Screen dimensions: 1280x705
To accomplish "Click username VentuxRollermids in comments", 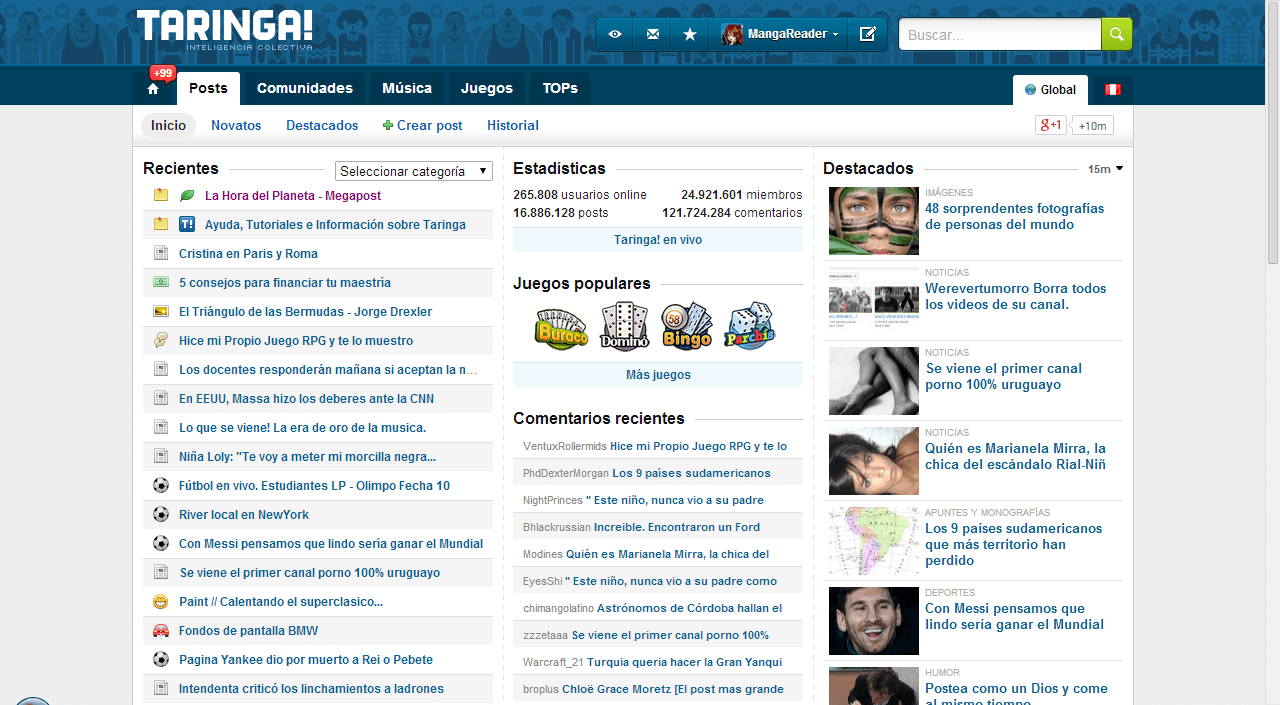I will pyautogui.click(x=565, y=446).
